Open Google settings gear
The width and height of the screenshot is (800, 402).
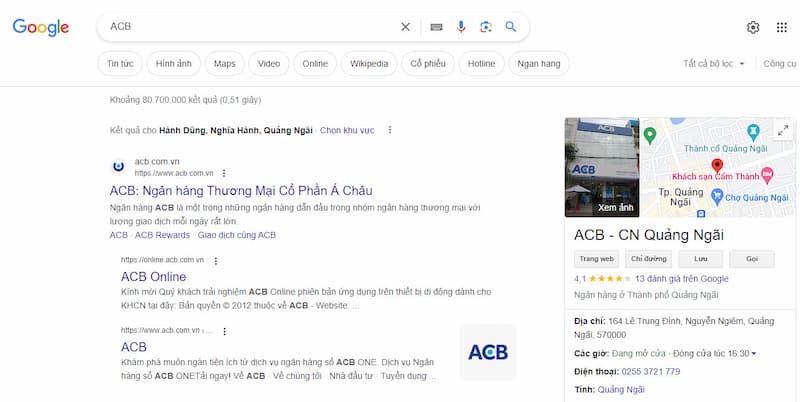click(753, 27)
